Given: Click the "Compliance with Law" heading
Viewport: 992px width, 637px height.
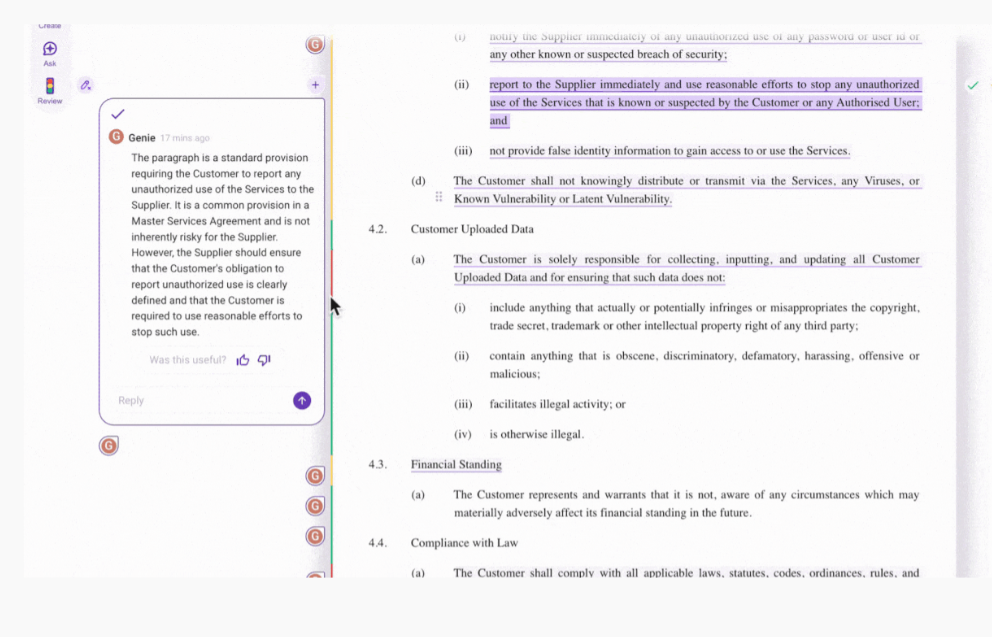Looking at the screenshot, I should [464, 543].
